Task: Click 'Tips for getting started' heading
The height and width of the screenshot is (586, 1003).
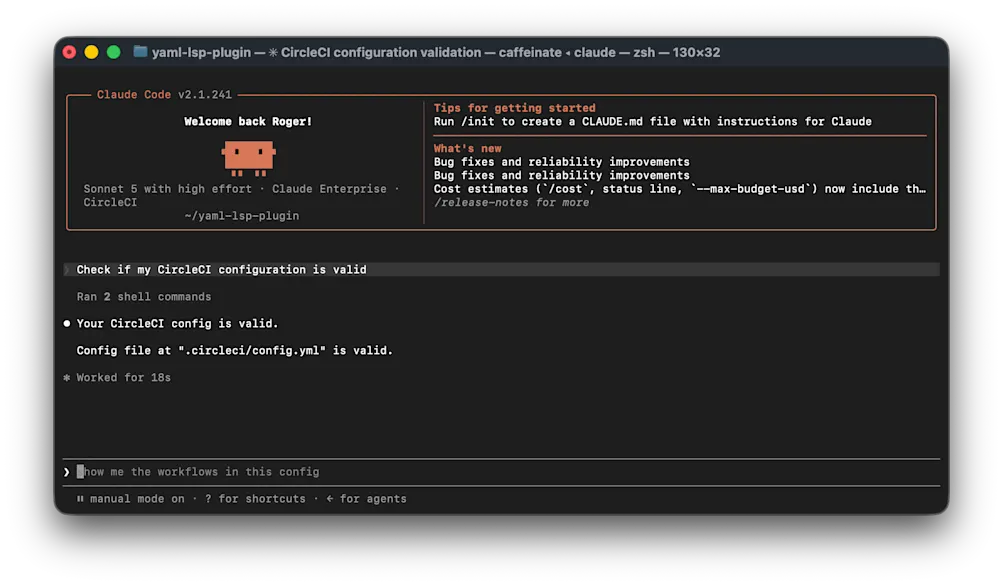Action: click(514, 108)
